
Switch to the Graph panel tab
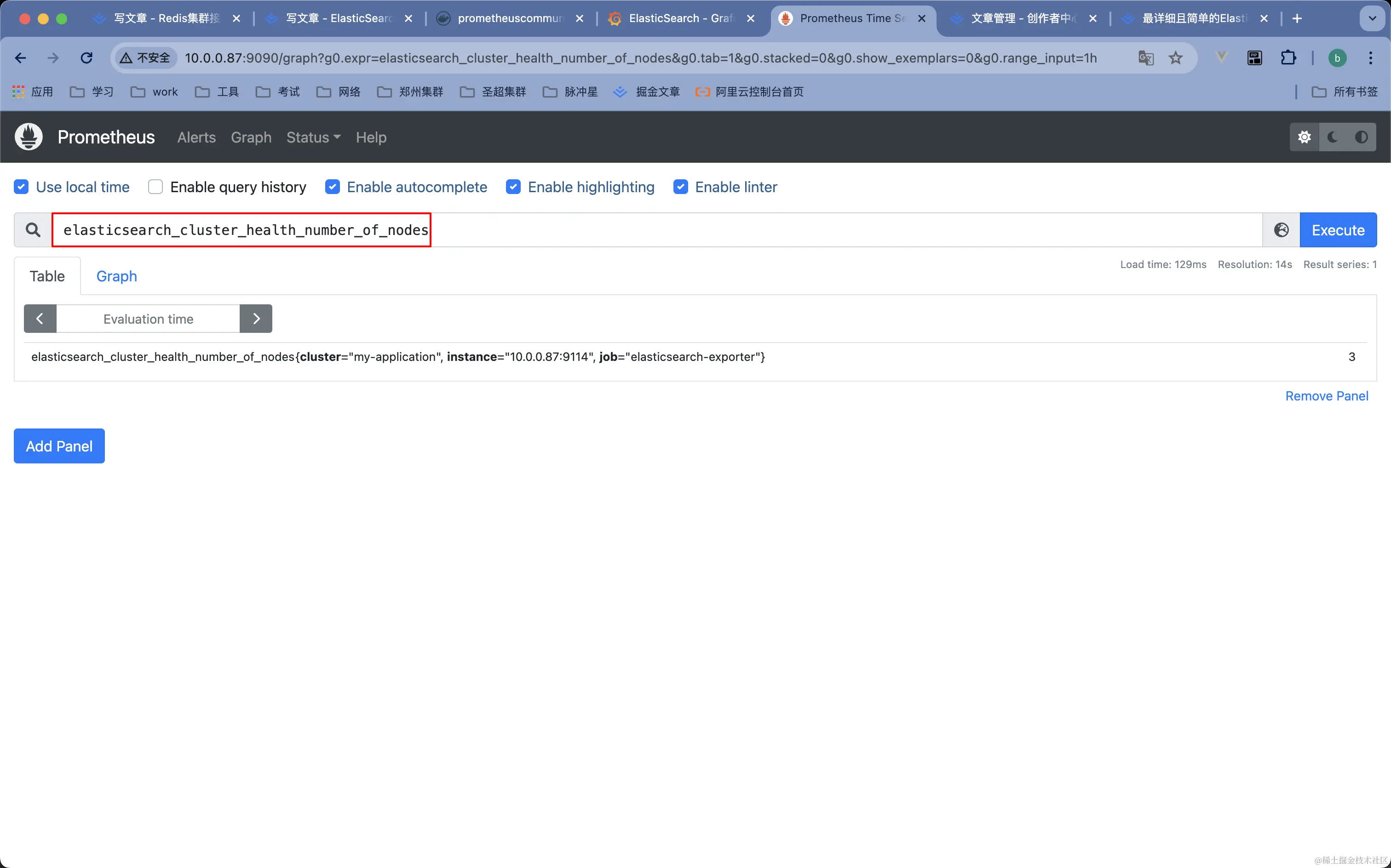116,276
